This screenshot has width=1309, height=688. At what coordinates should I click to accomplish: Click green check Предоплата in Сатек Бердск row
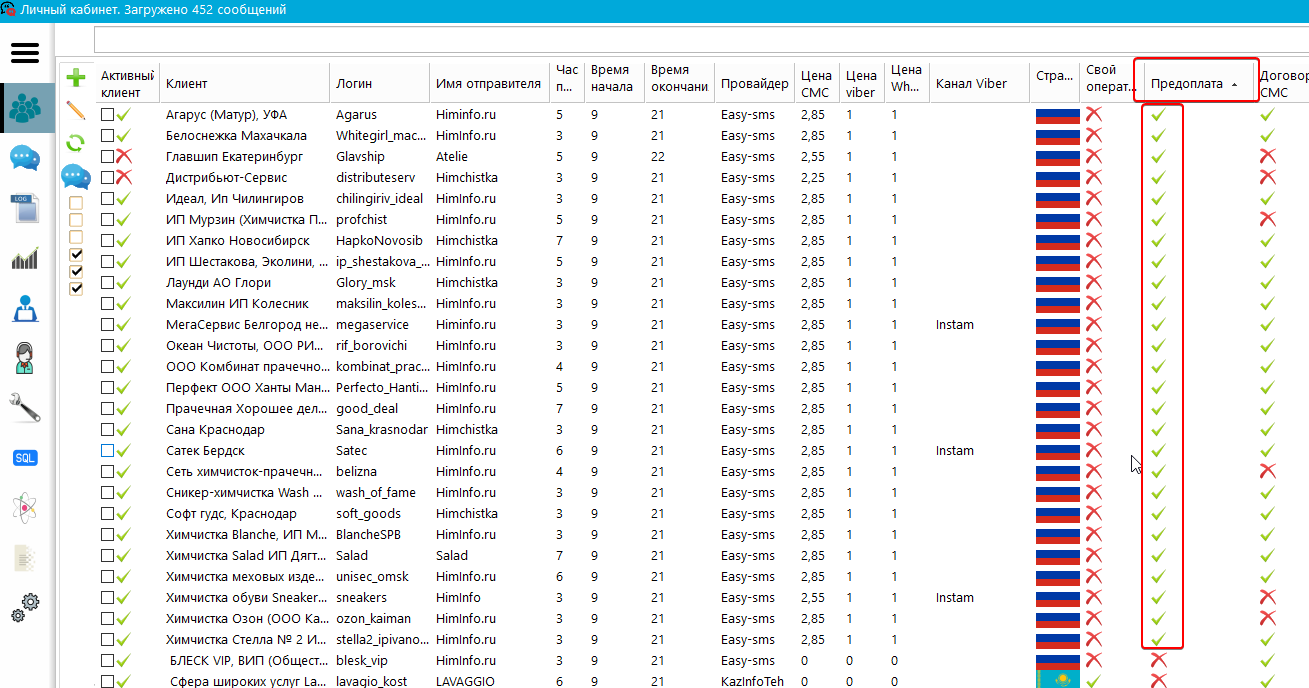click(x=1158, y=450)
